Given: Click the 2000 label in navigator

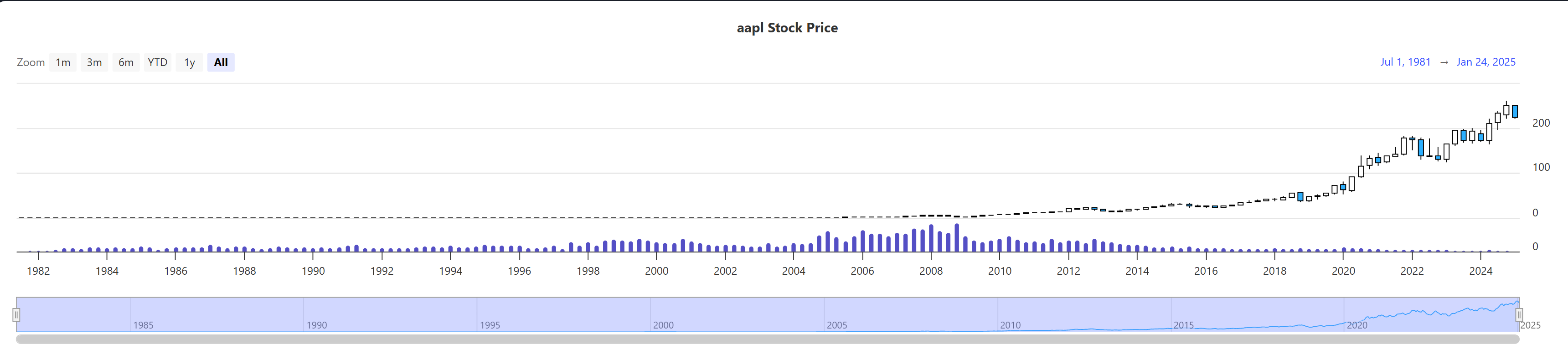Looking at the screenshot, I should 663,325.
